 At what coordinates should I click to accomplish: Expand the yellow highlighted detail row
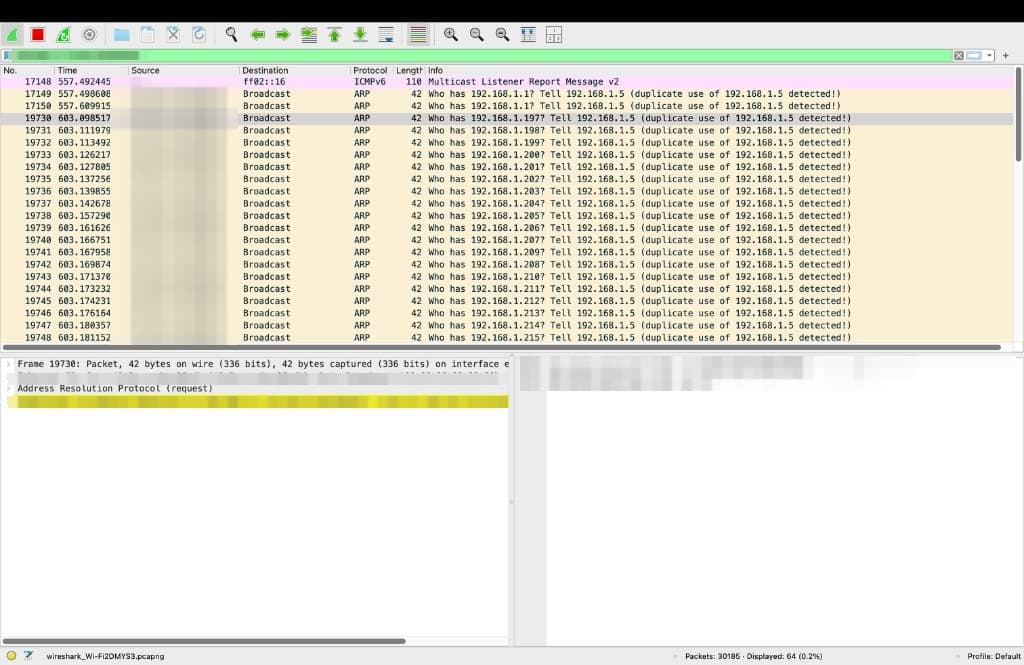(8, 401)
